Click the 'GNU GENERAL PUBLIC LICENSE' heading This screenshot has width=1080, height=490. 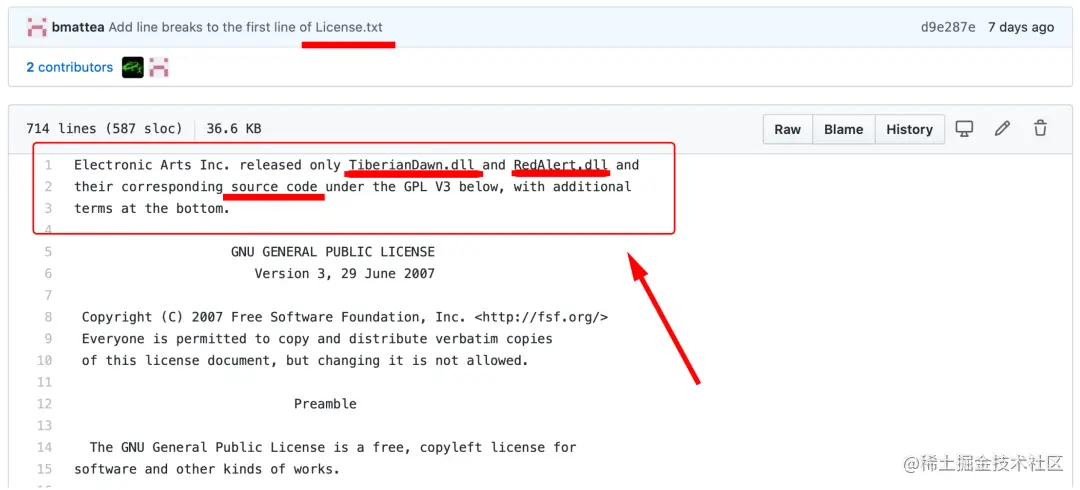coord(333,252)
